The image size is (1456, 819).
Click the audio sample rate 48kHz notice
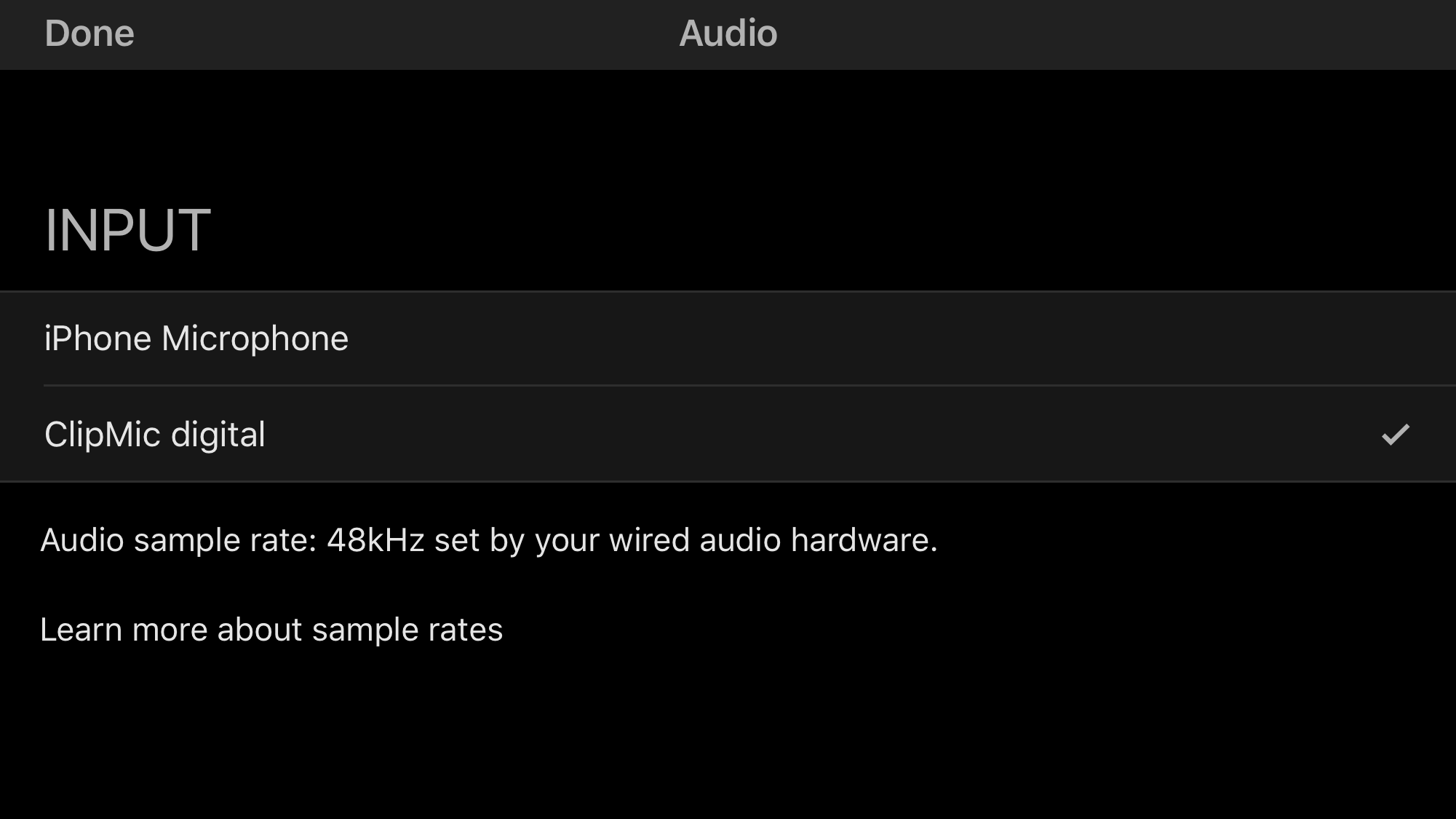tap(488, 540)
